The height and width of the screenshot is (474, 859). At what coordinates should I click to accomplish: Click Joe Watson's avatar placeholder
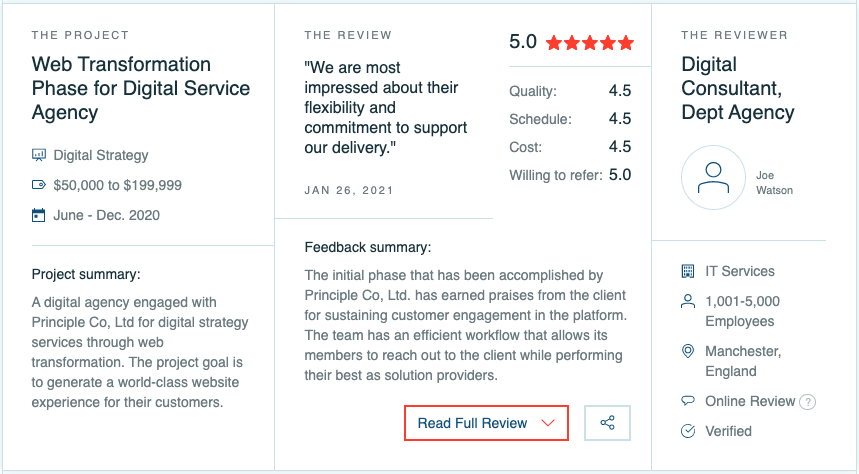tap(713, 178)
